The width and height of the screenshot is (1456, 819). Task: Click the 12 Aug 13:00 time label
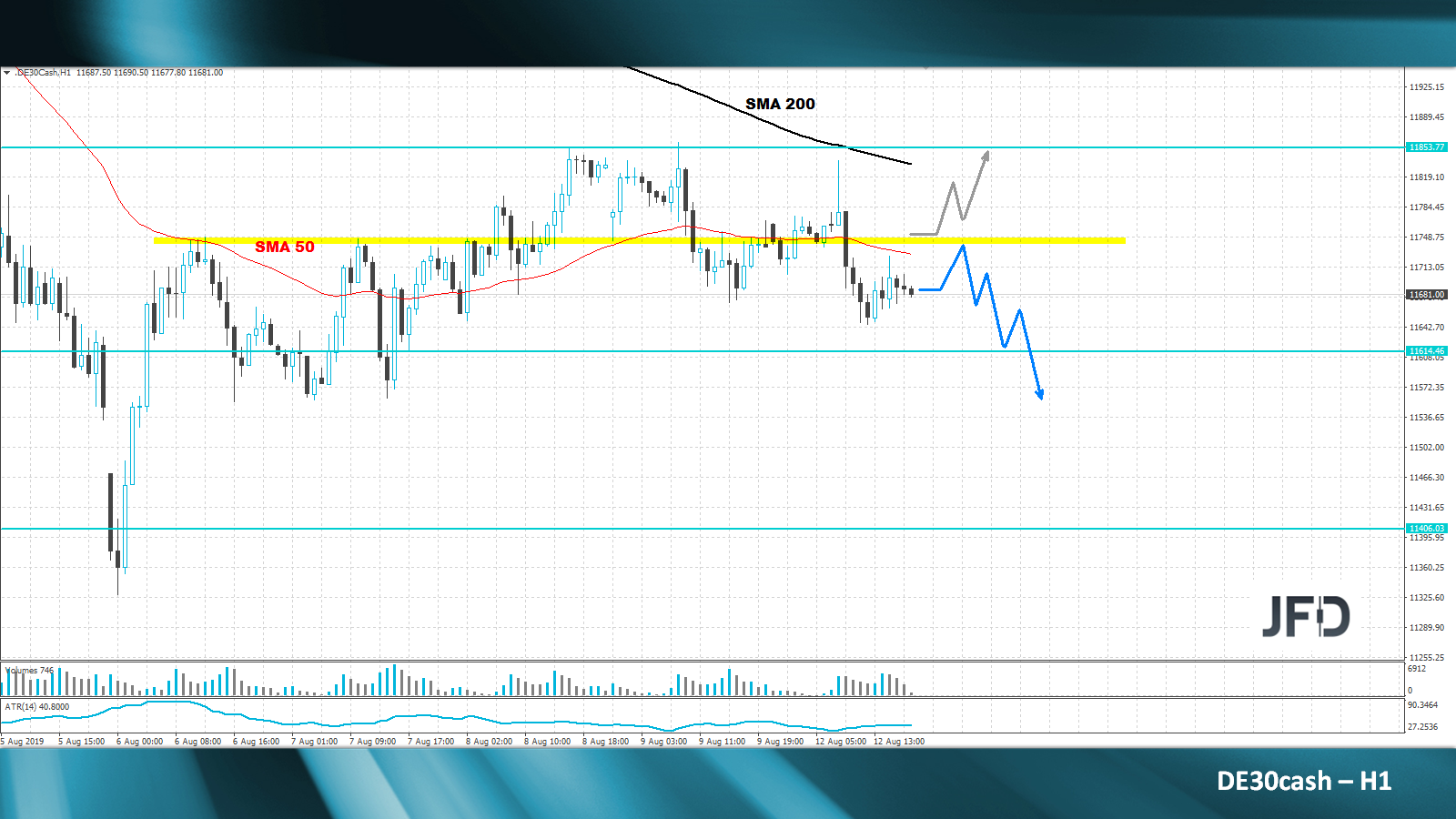(x=899, y=742)
